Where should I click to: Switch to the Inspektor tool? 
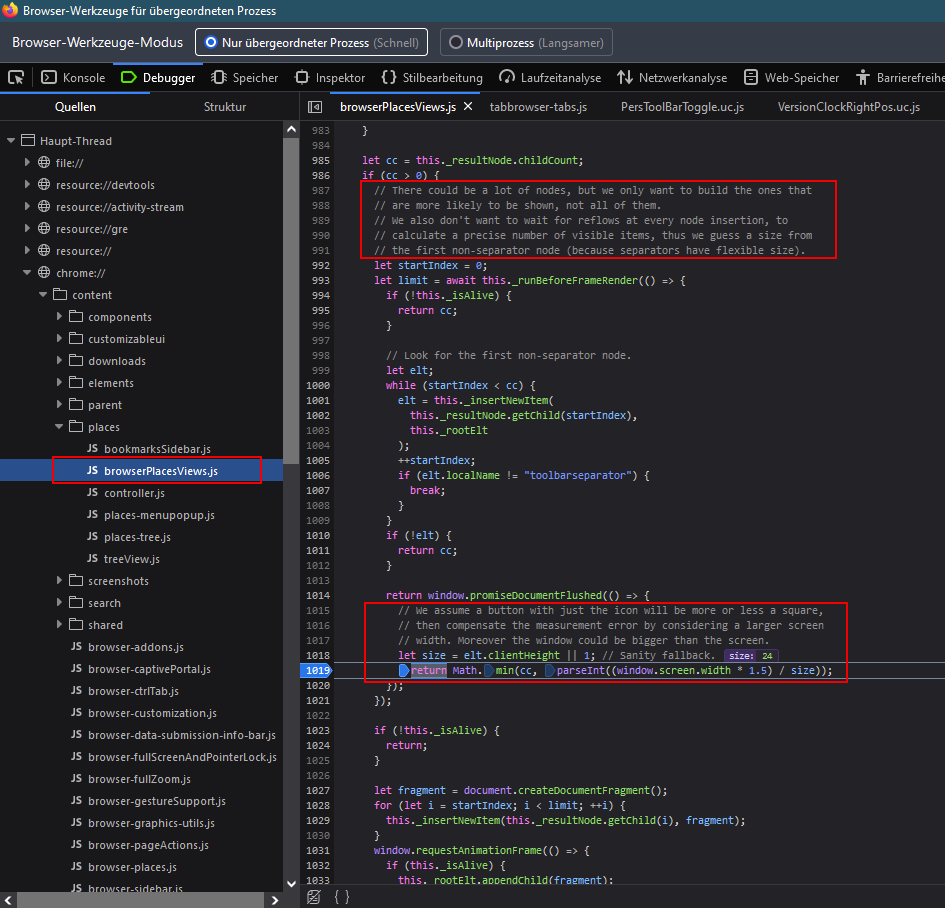(x=330, y=77)
